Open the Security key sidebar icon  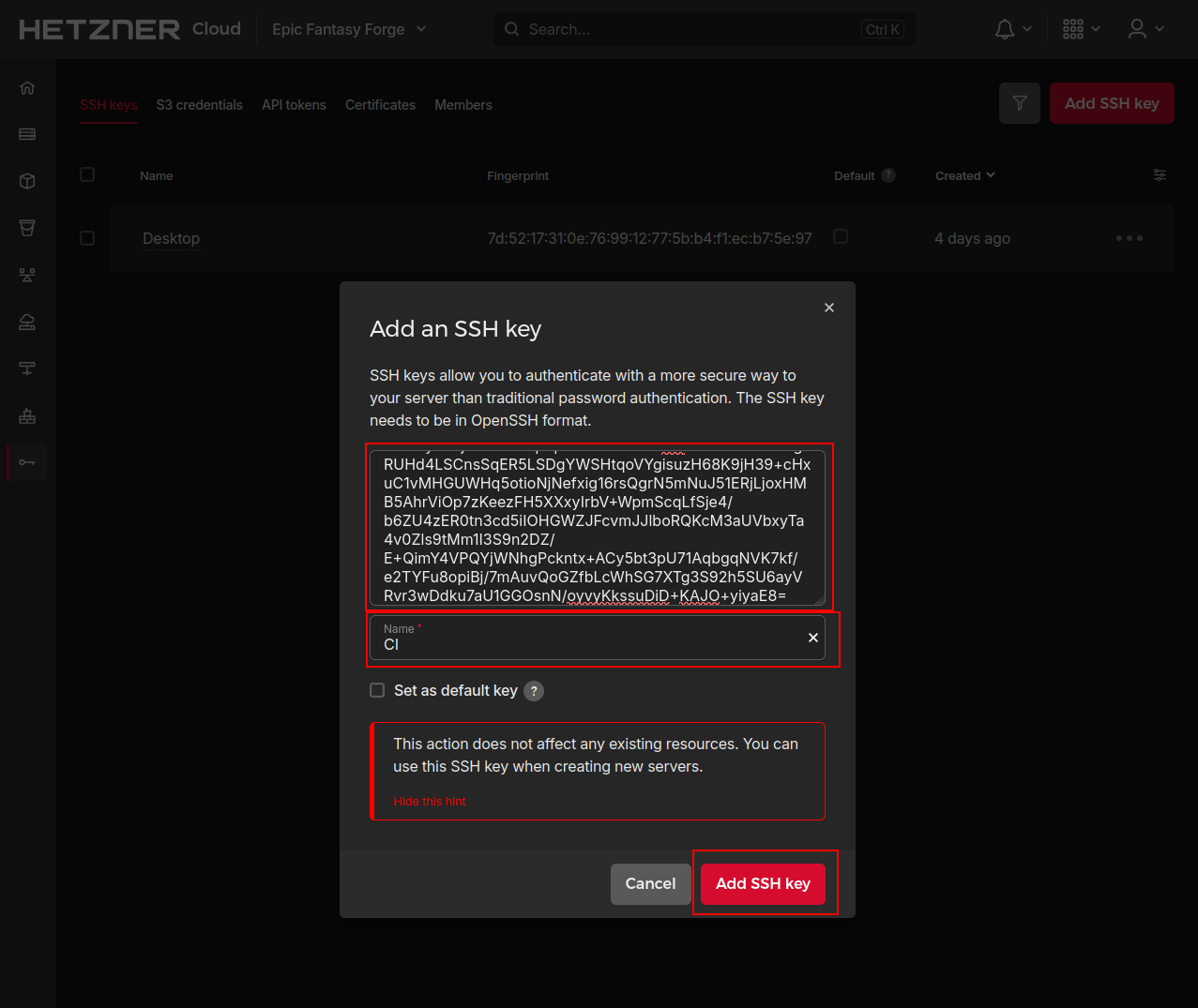click(x=27, y=462)
